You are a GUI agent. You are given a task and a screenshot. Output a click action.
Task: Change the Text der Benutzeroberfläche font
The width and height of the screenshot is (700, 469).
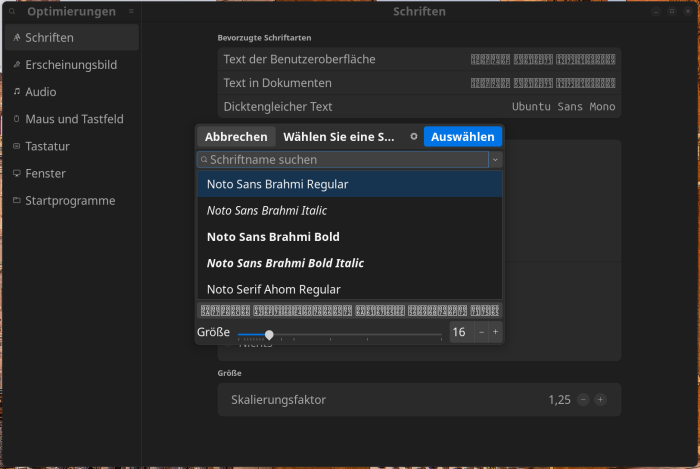[419, 59]
